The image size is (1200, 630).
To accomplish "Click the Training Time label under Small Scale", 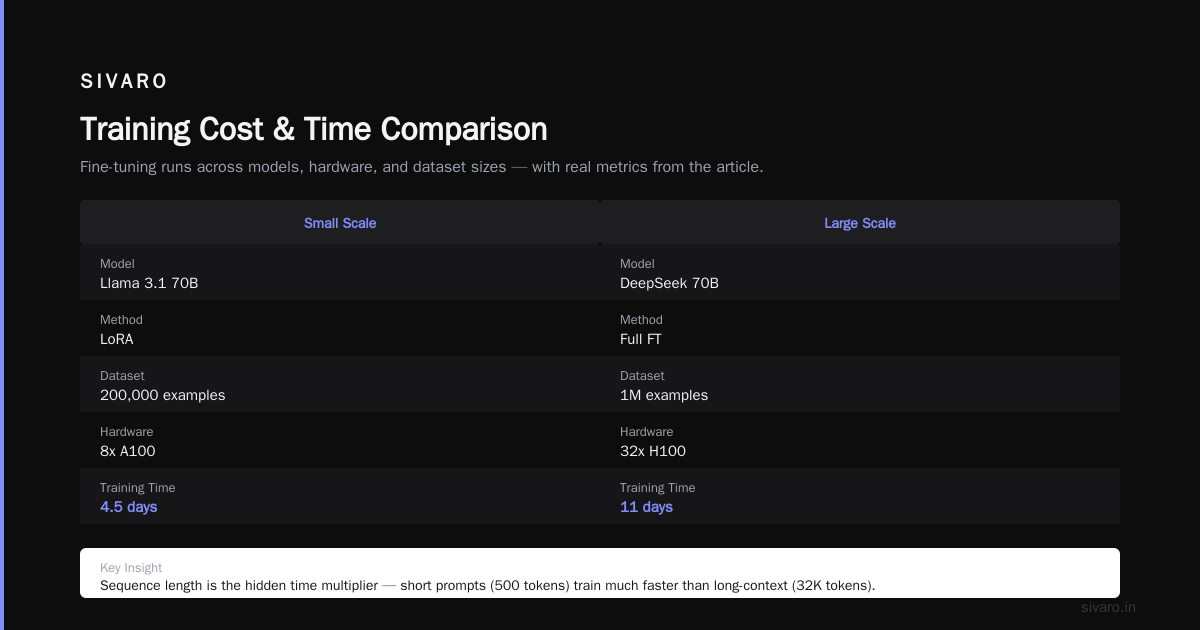I will click(x=137, y=488).
